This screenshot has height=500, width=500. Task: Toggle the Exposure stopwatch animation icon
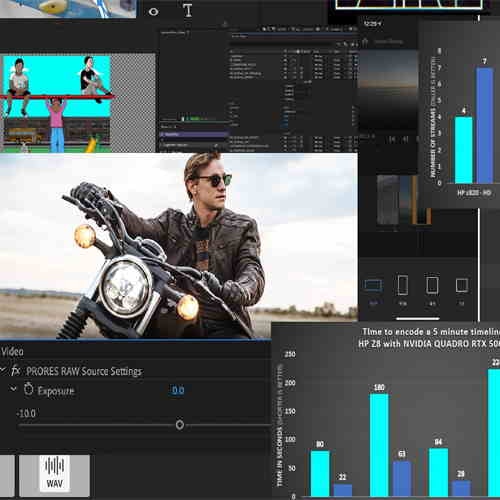(x=29, y=389)
